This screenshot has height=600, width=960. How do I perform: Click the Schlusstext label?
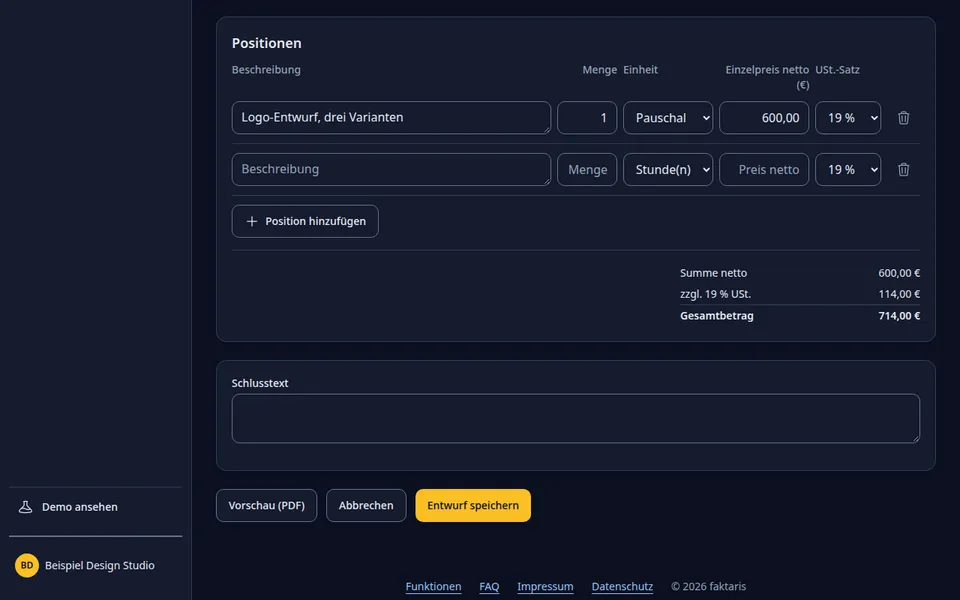[260, 383]
